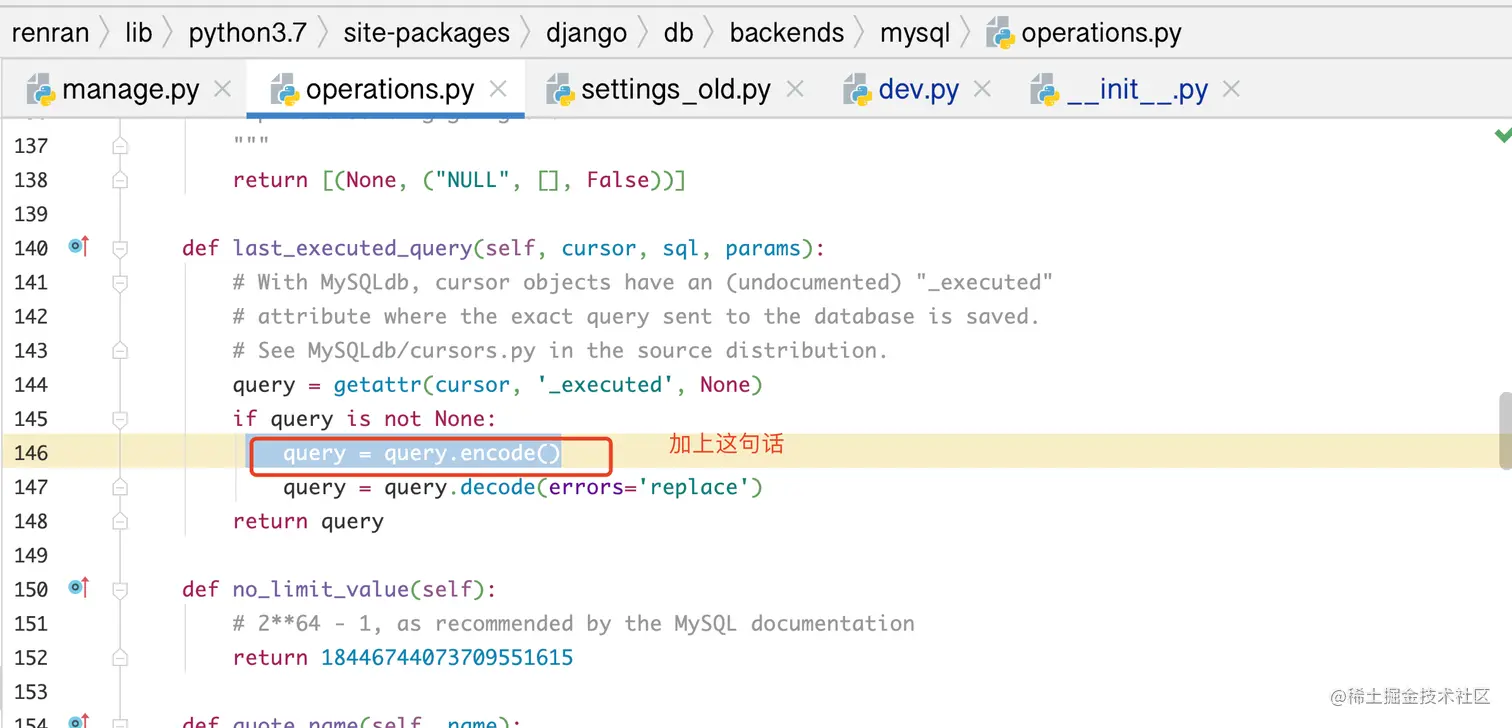Click 'last_executed_query' function name
The image size is (1512, 728).
click(353, 248)
